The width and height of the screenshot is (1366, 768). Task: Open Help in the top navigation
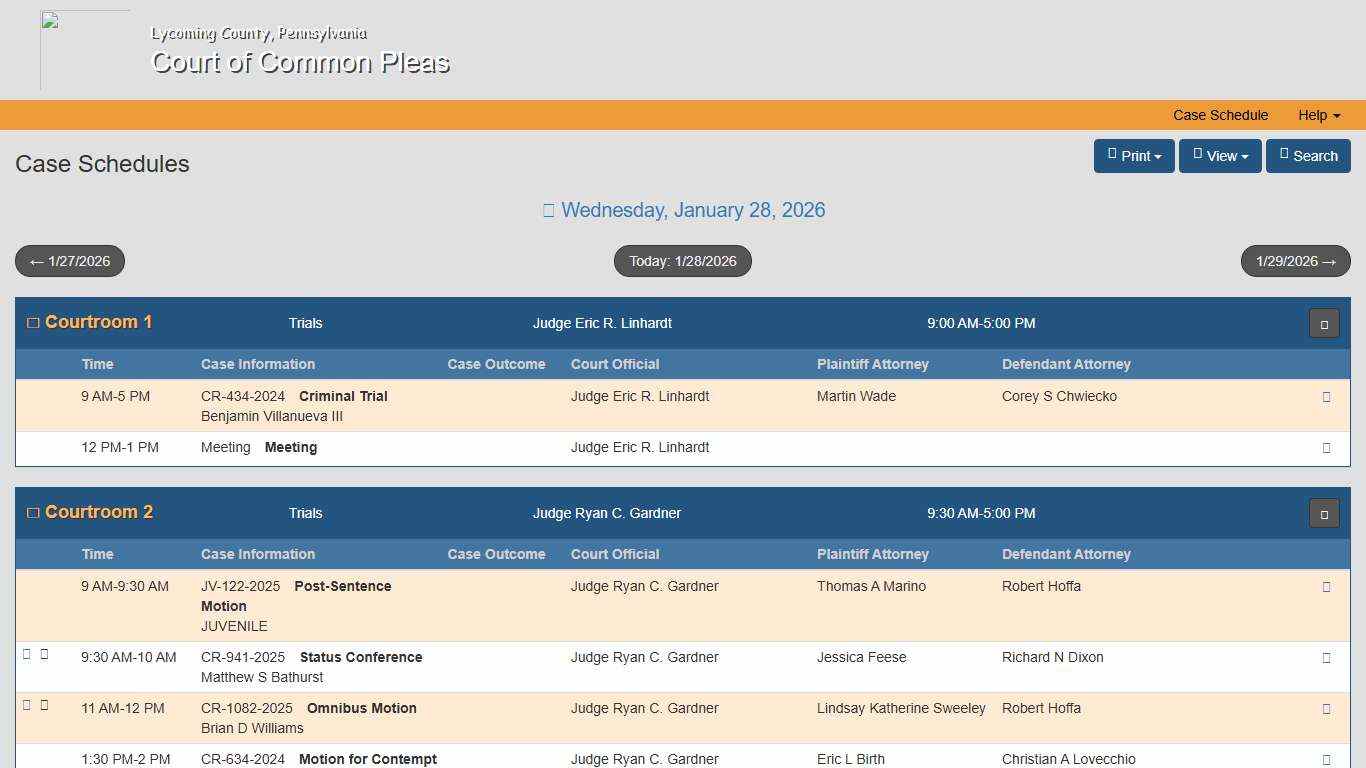[1318, 115]
